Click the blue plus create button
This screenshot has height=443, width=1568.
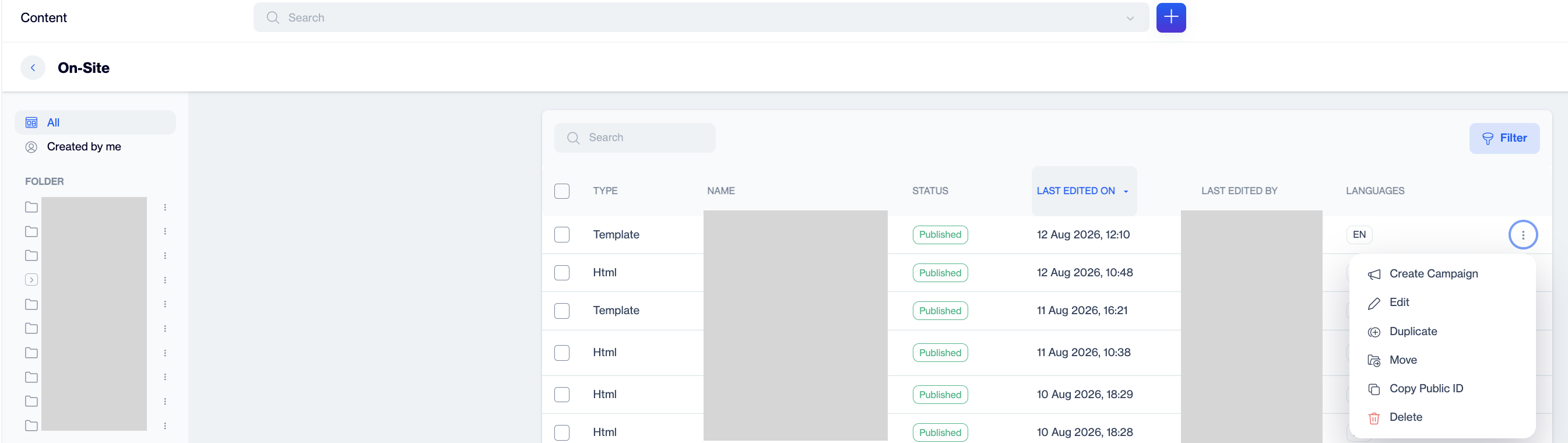(x=1170, y=17)
